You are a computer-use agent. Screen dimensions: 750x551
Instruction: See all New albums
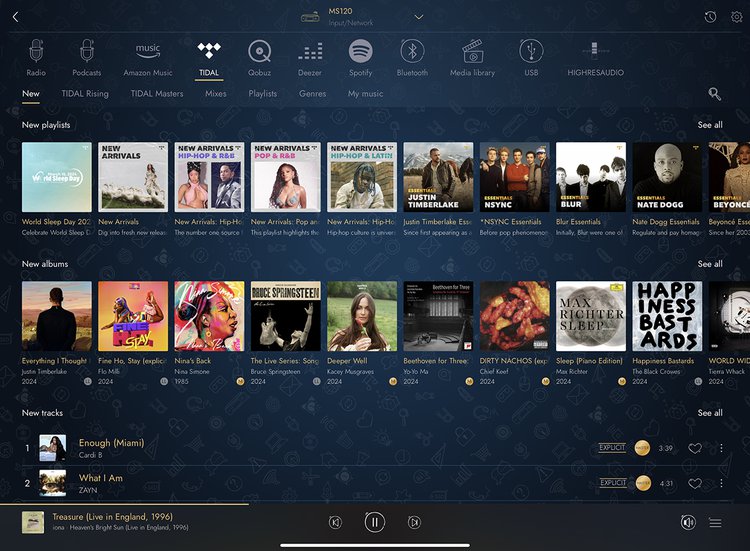[x=710, y=264]
